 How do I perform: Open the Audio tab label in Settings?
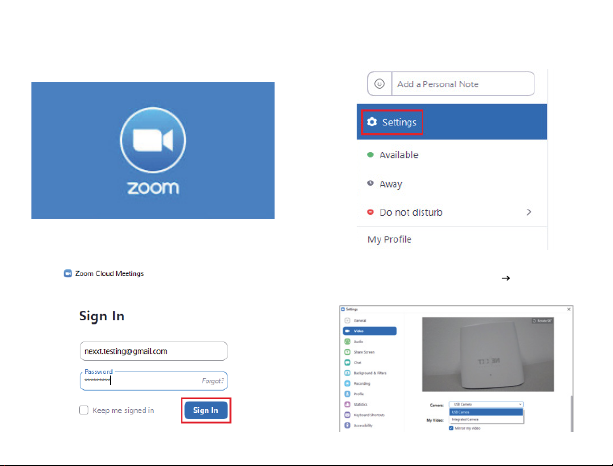[x=358, y=342]
